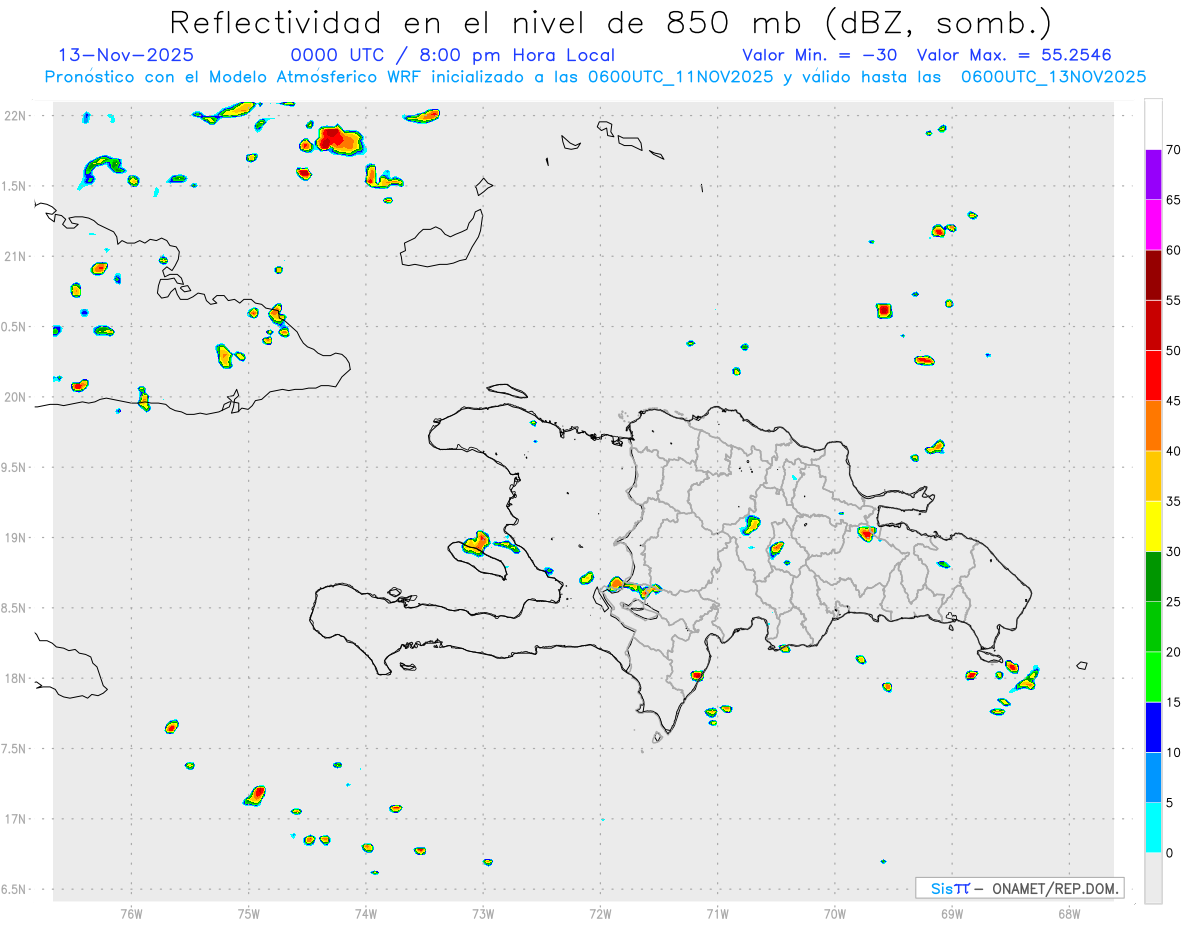Click the '76W' longitude label
Viewport: 1200px width, 927px height.
point(131,913)
